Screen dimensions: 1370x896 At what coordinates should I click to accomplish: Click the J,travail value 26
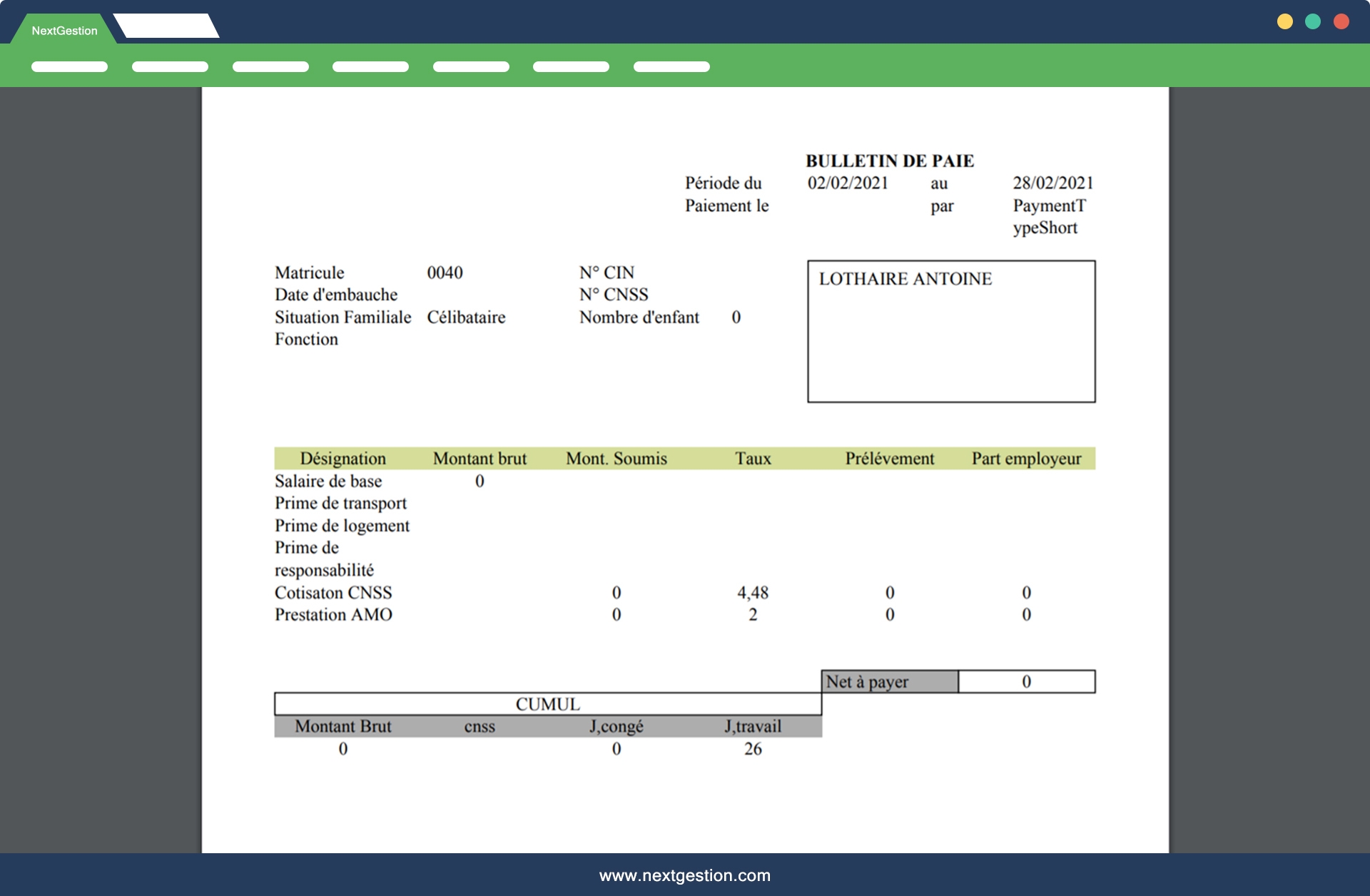click(x=752, y=748)
